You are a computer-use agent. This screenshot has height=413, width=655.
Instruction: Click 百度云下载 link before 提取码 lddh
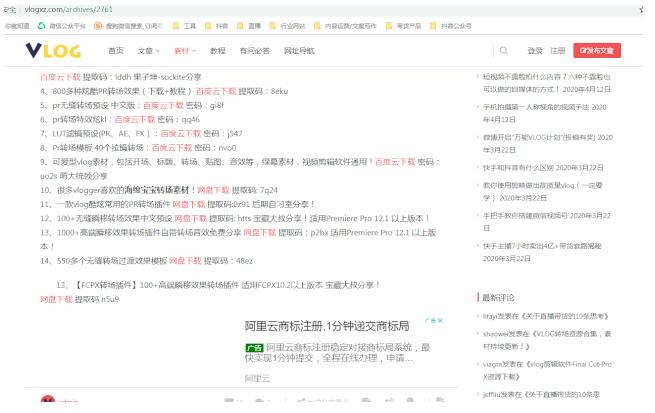coord(60,77)
